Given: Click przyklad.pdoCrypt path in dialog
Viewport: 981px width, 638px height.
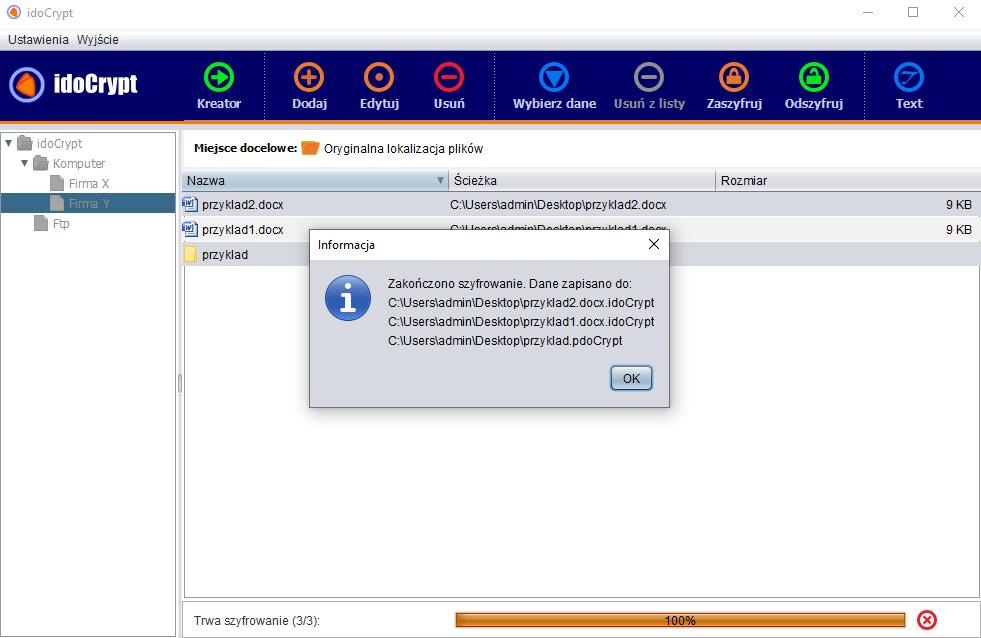Looking at the screenshot, I should click(505, 341).
